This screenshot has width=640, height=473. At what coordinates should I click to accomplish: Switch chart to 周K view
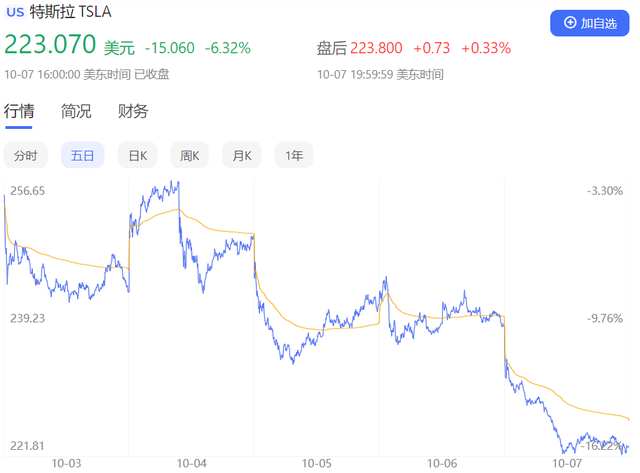tap(190, 155)
